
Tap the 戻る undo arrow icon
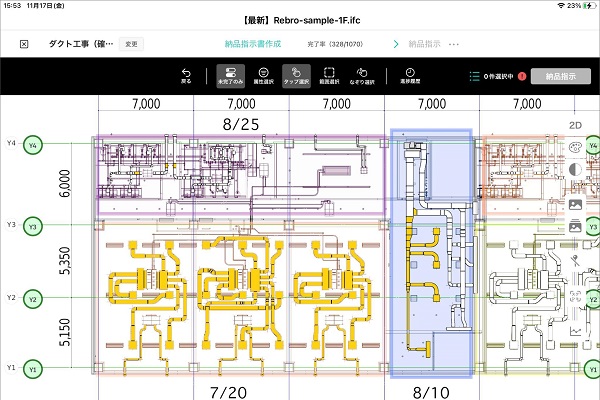pos(186,75)
